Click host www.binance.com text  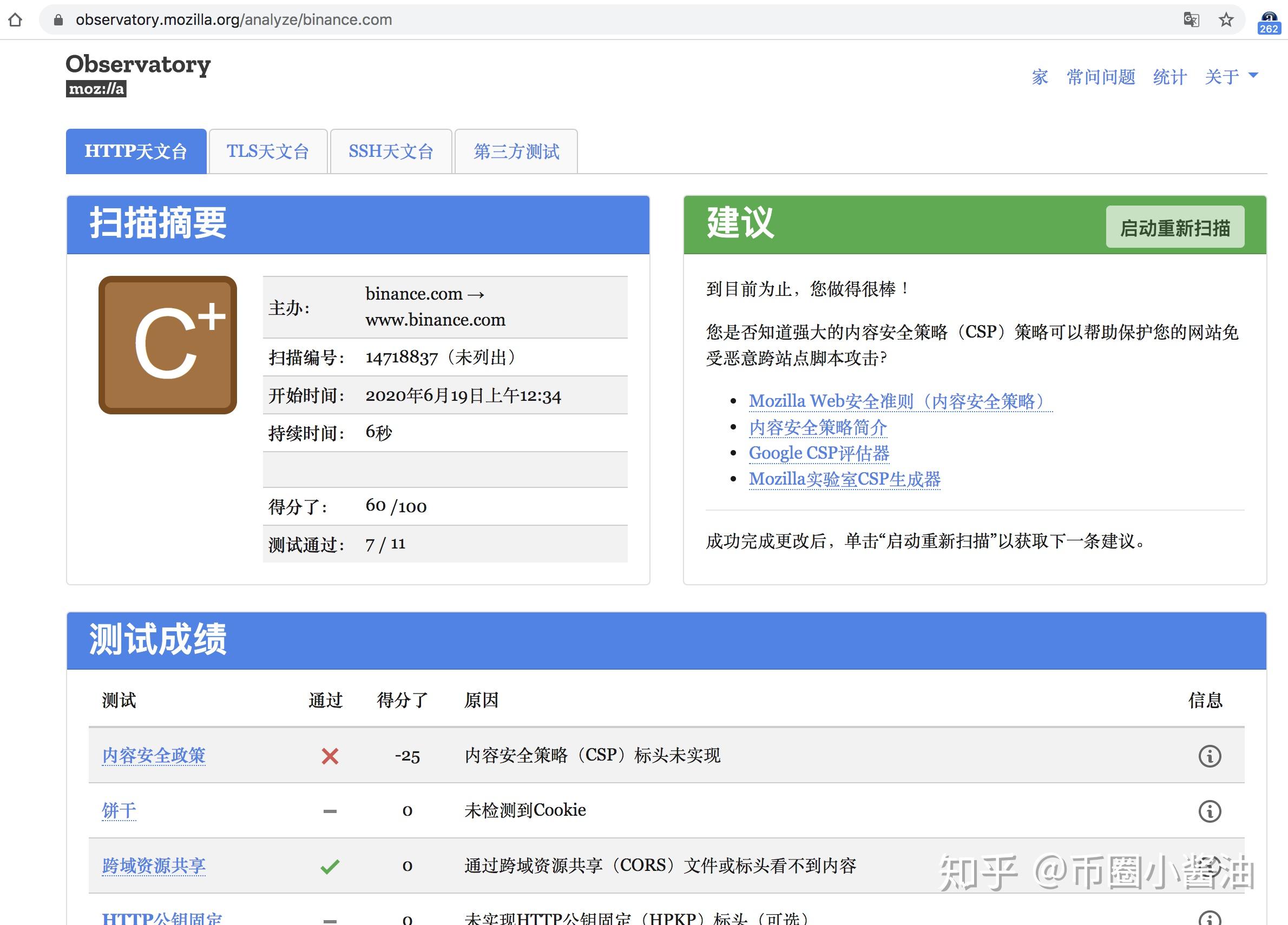(x=435, y=320)
